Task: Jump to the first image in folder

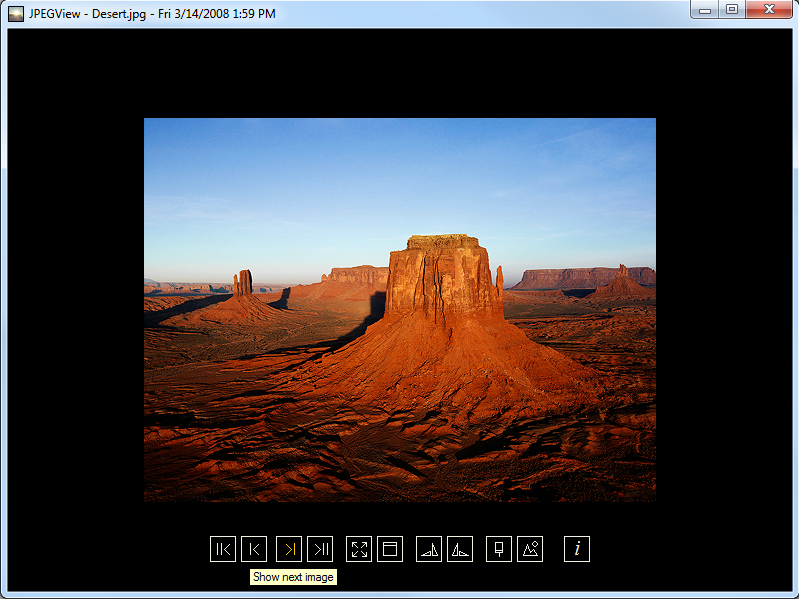Action: coord(223,549)
